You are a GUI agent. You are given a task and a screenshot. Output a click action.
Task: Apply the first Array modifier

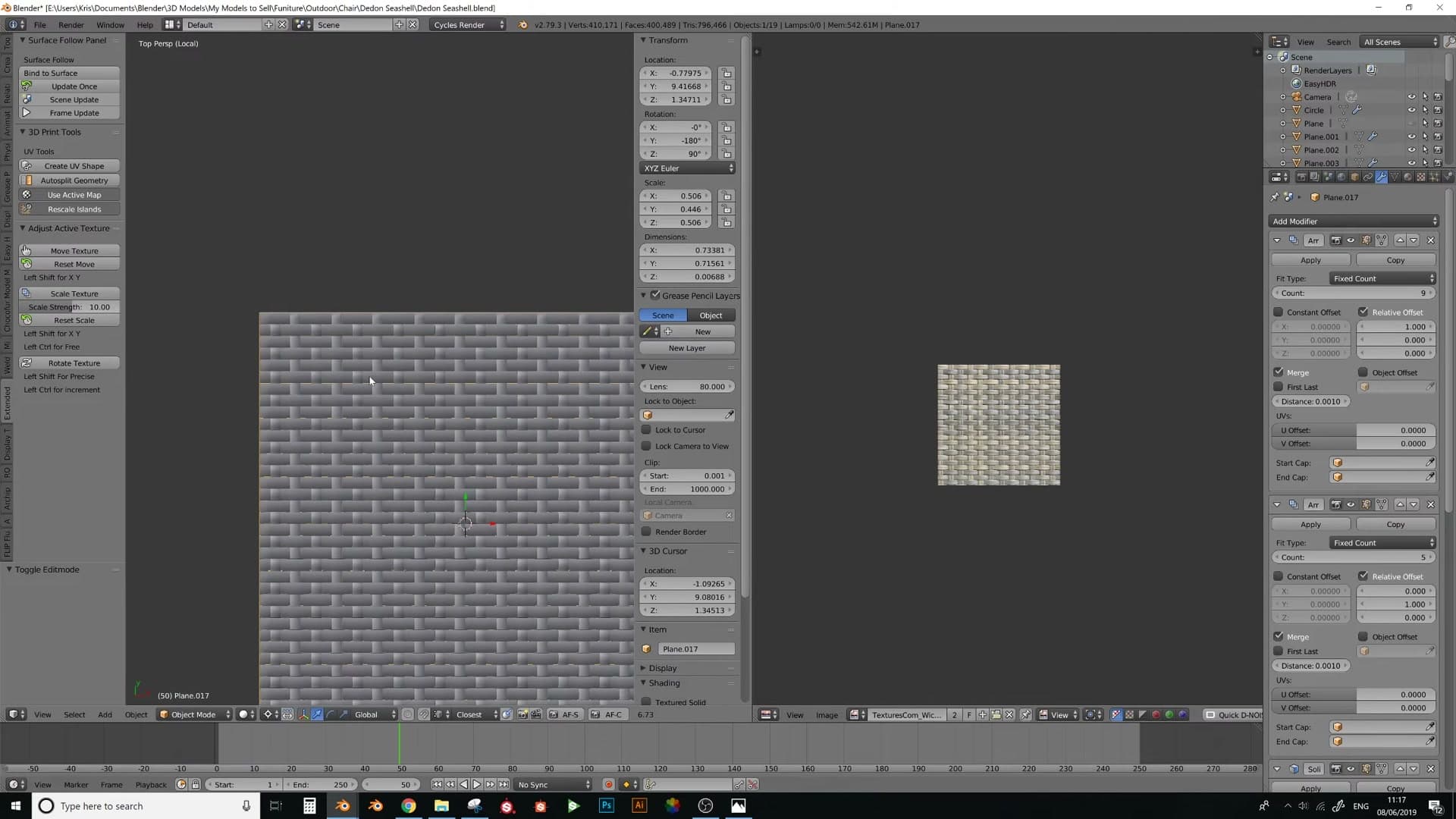[1310, 259]
